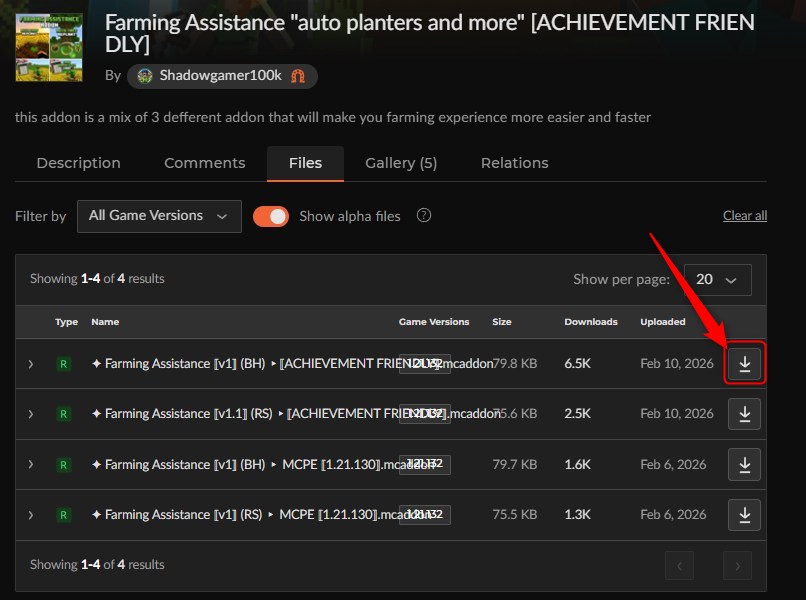The image size is (806, 600).
Task: Open the [v1] (RS) MCPE [1.21.130].mcaddon file name
Action: [262, 514]
